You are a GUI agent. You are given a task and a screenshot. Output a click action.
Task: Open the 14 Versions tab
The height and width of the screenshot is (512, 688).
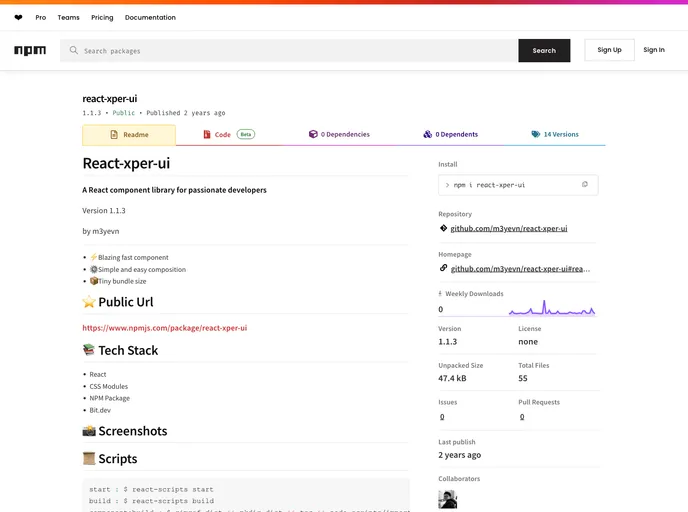tap(555, 134)
